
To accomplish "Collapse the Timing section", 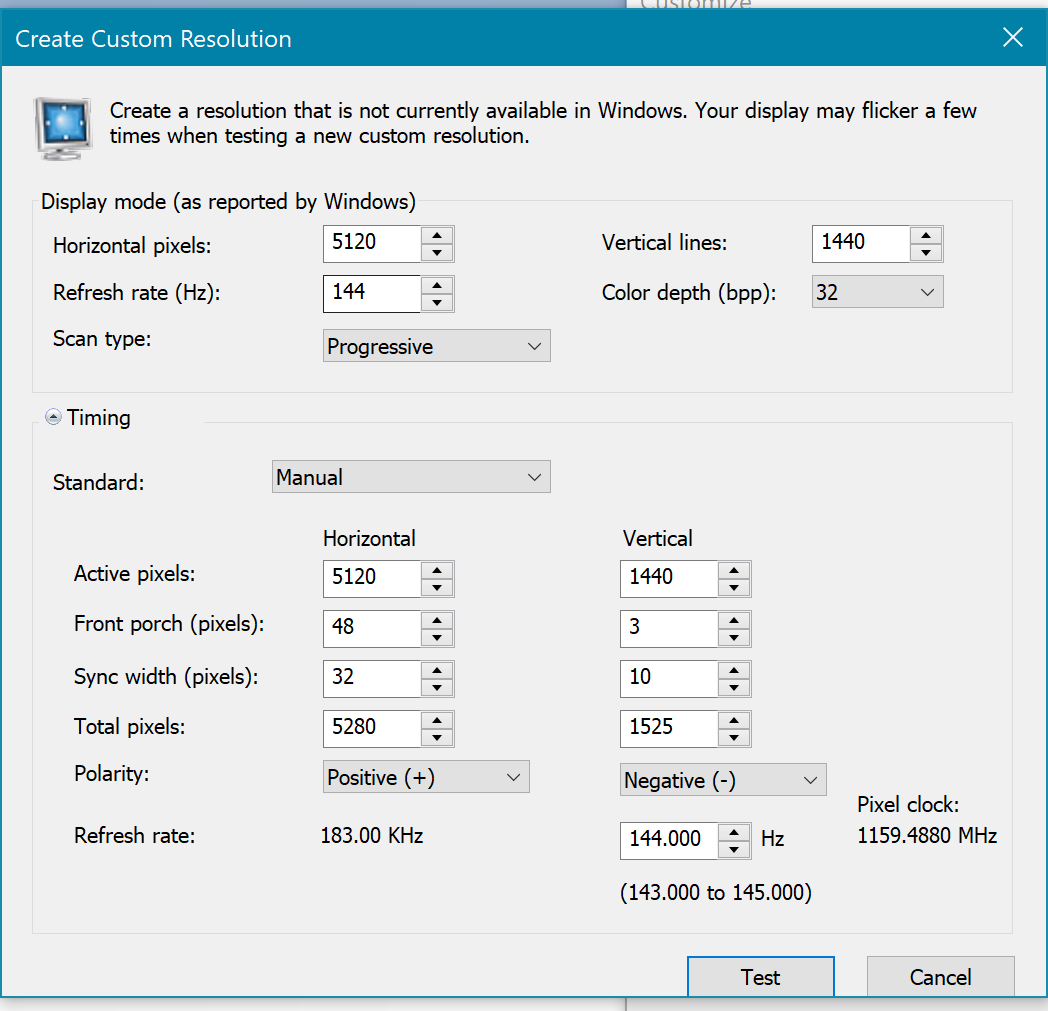I will [x=53, y=418].
